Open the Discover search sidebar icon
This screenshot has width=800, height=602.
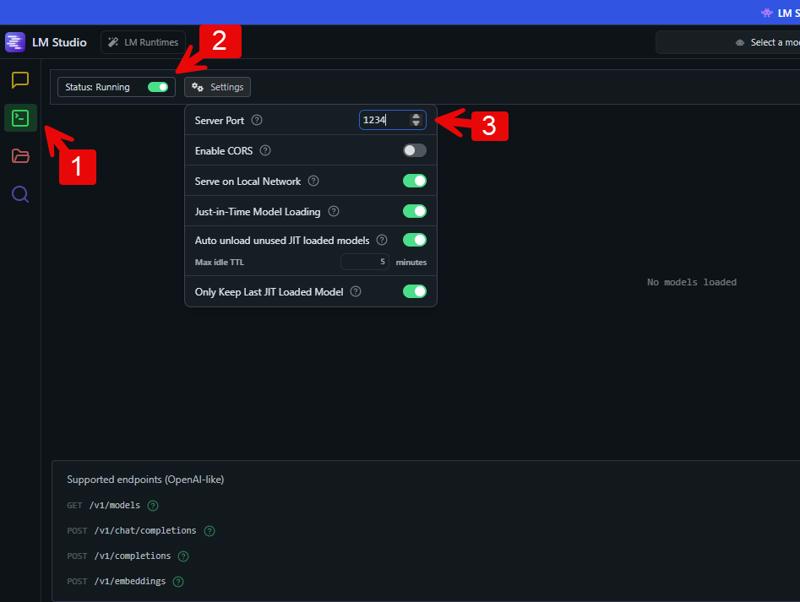point(20,194)
